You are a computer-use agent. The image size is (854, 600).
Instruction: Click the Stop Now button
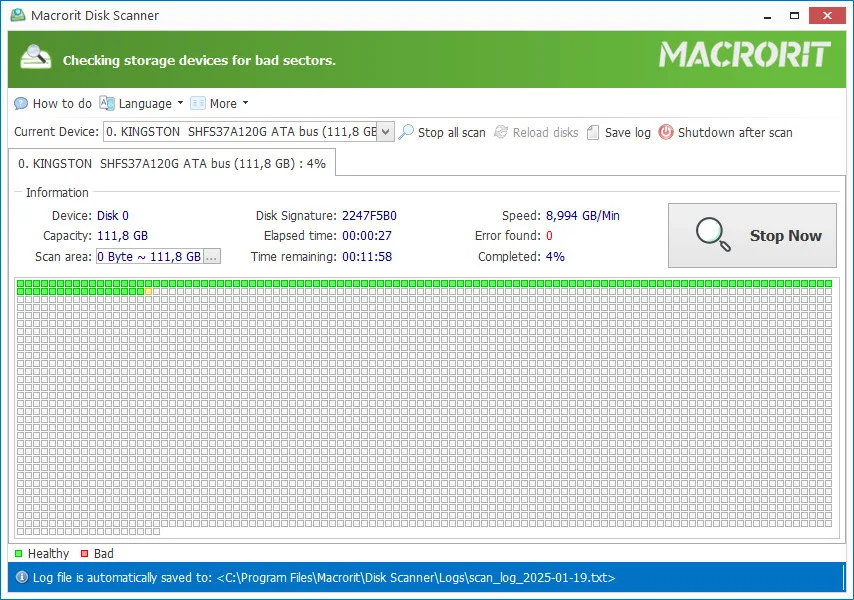(752, 235)
